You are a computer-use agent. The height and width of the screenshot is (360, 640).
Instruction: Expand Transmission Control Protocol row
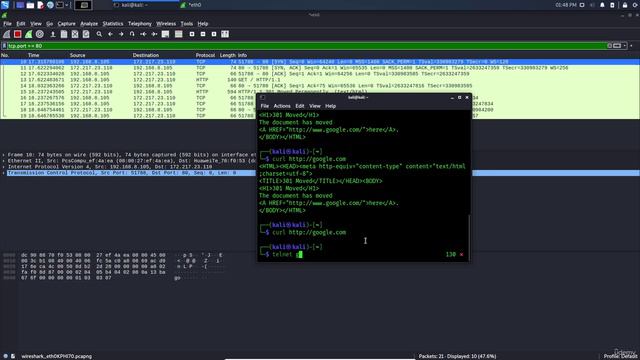click(4, 173)
